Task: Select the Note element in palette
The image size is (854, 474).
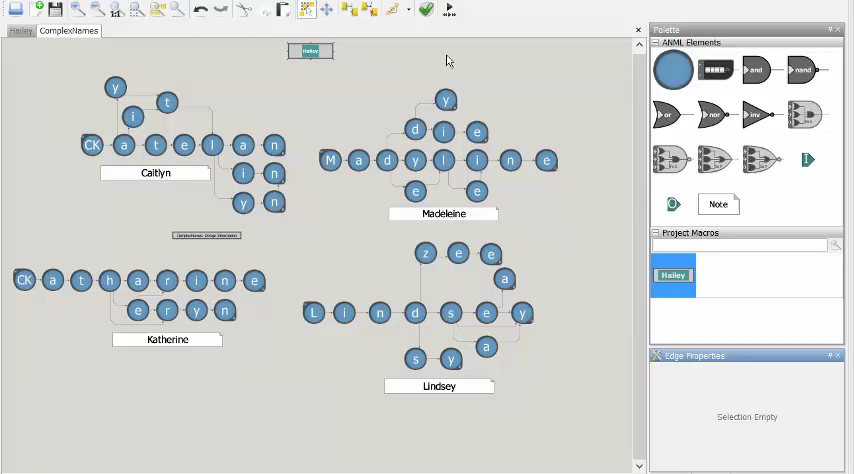Action: 718,204
